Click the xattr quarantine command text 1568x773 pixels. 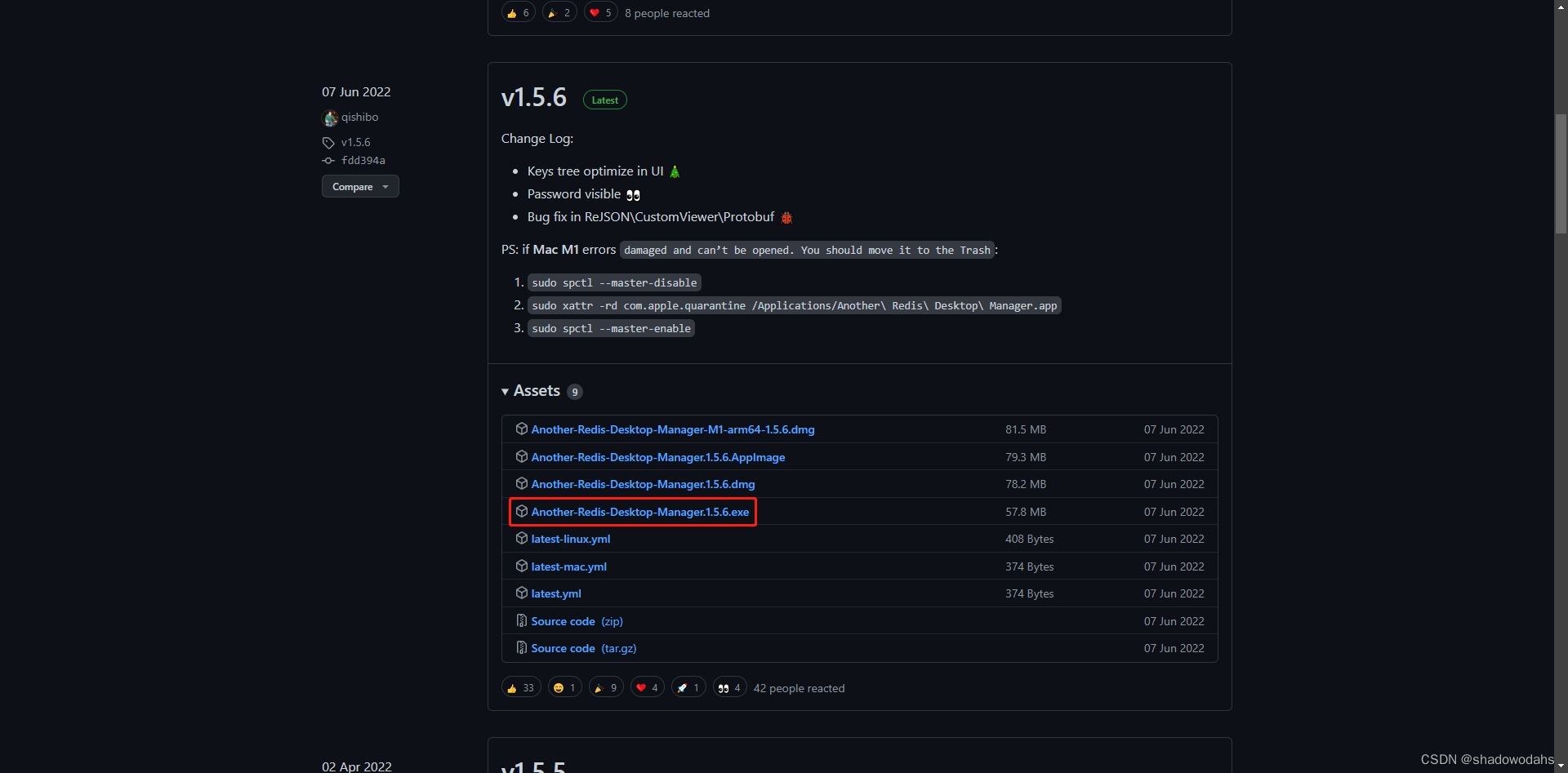[x=795, y=305]
